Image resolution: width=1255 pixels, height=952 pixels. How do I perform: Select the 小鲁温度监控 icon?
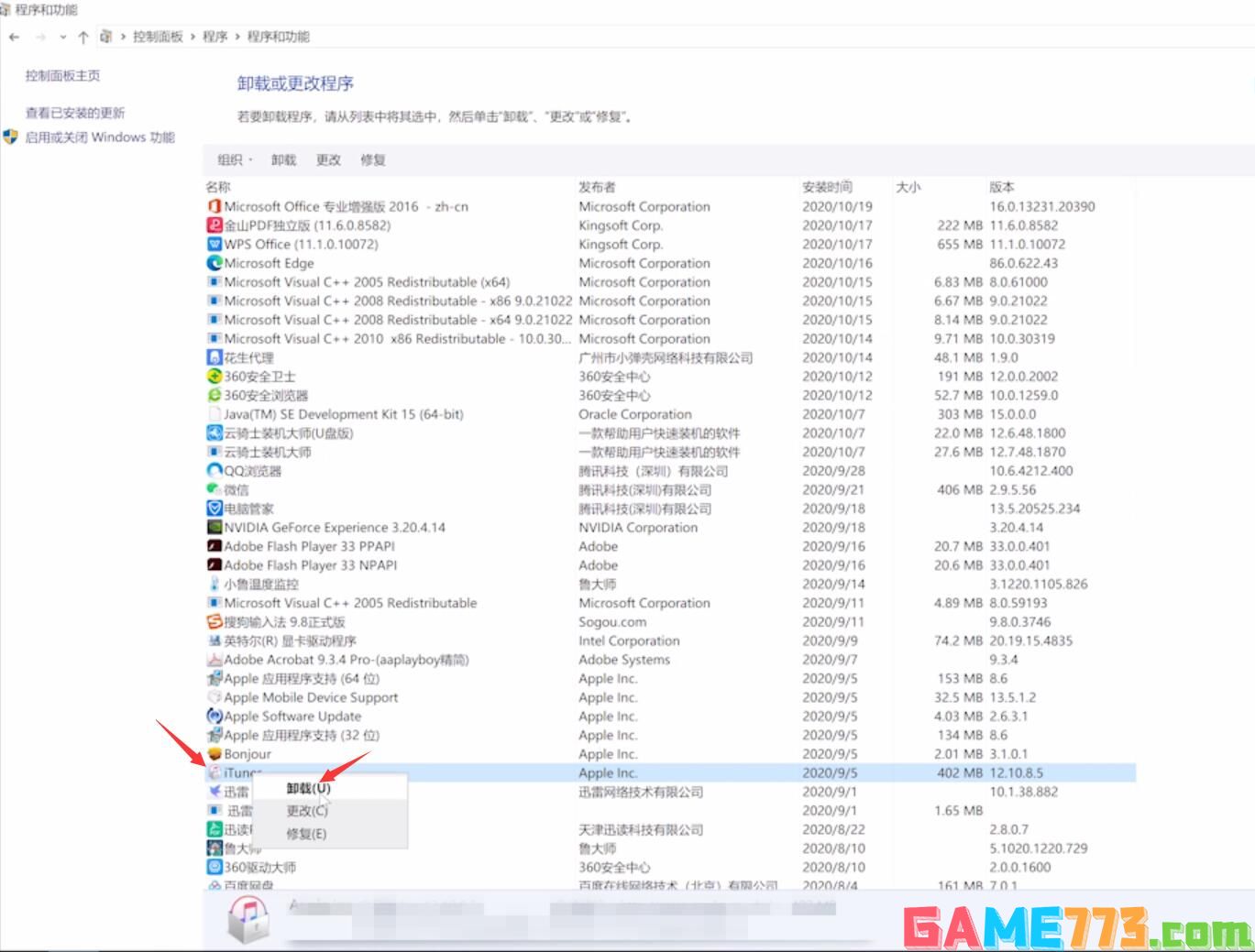[215, 584]
